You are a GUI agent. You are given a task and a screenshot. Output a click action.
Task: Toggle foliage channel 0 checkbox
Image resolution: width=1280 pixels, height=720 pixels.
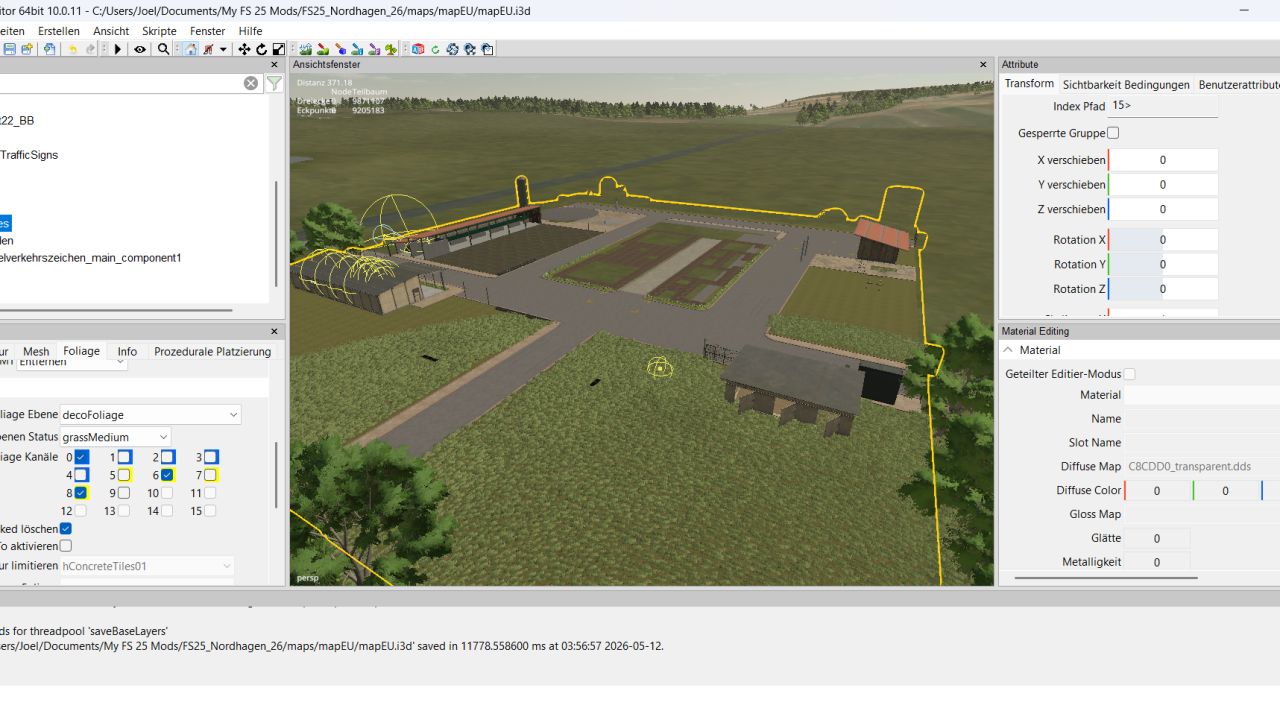[x=82, y=457]
